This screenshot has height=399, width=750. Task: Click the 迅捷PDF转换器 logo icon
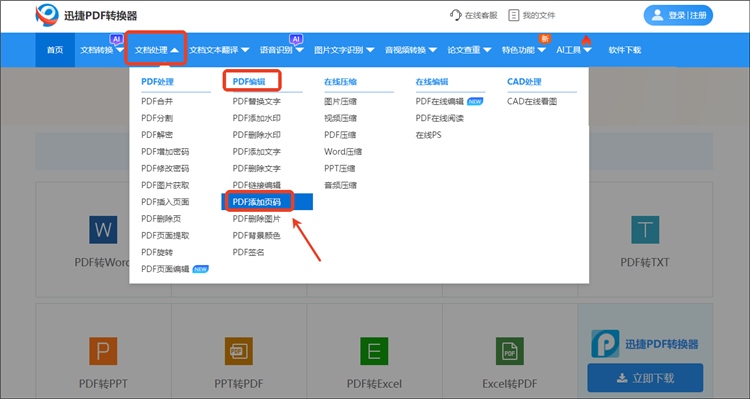[47, 15]
